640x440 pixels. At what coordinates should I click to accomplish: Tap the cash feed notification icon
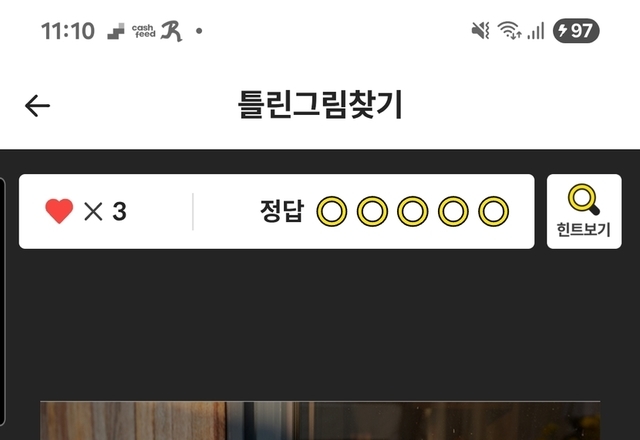point(144,31)
